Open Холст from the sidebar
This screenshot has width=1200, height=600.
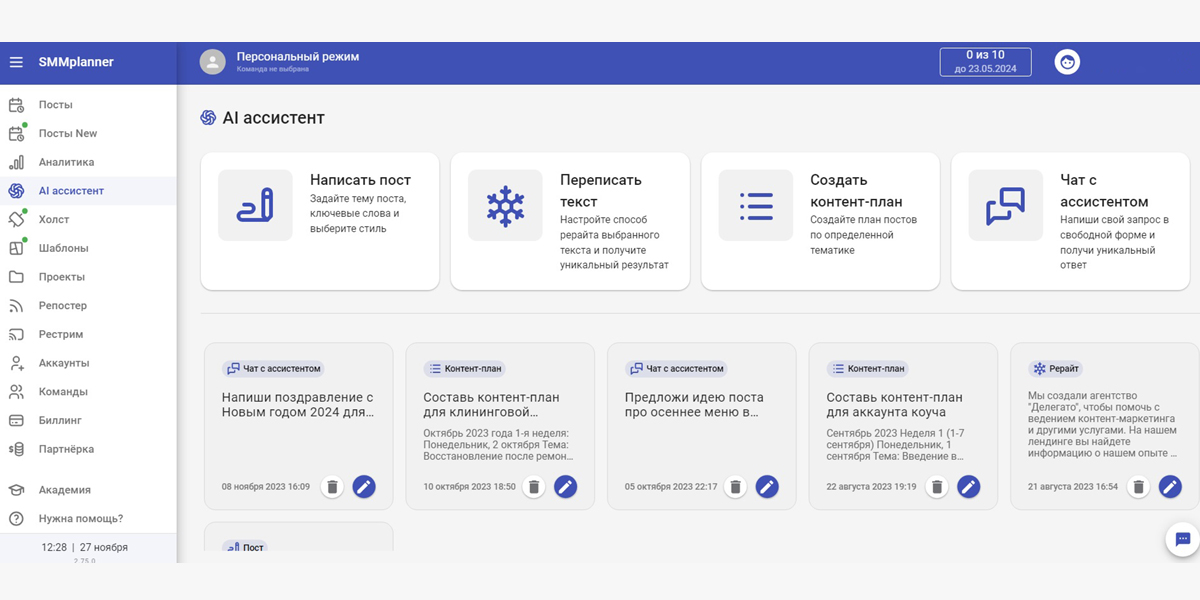pyautogui.click(x=54, y=219)
